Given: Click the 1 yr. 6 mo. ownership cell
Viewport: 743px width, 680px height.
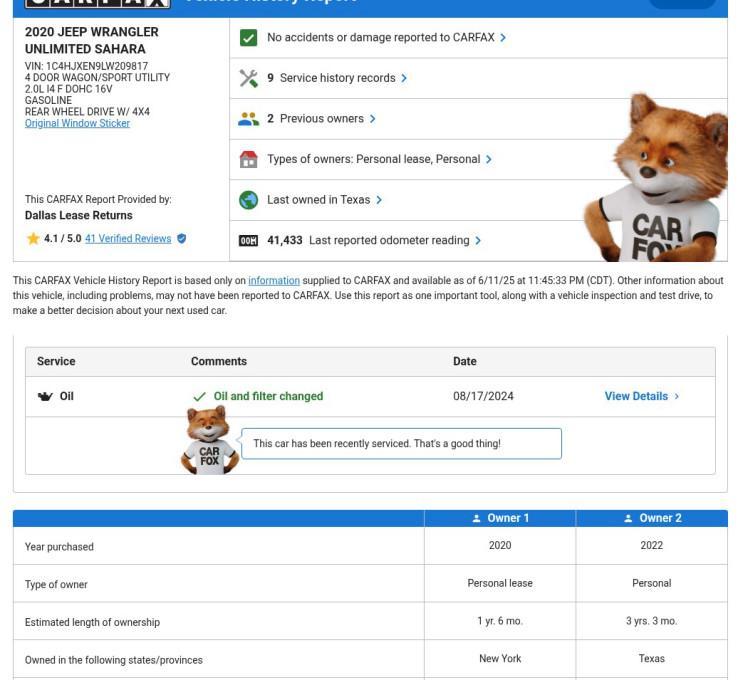Looking at the screenshot, I should click(500, 621).
